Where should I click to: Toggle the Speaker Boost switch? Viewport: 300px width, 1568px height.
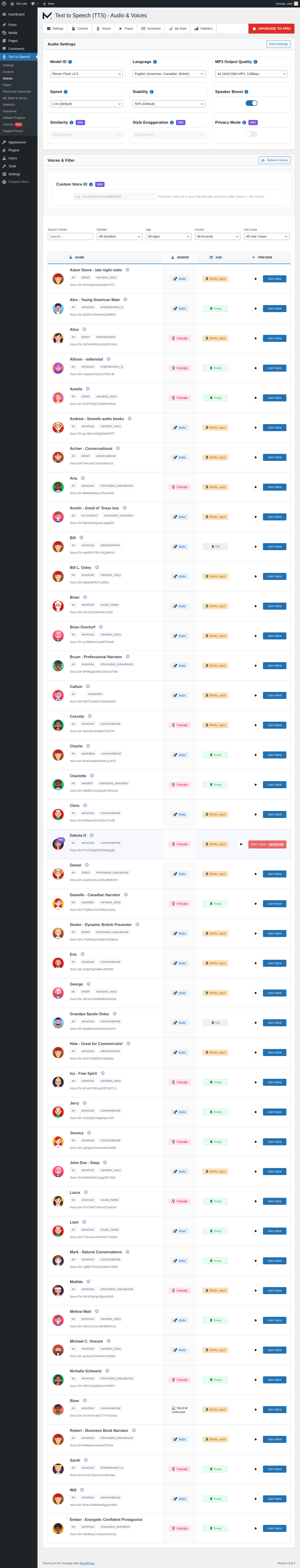click(251, 104)
